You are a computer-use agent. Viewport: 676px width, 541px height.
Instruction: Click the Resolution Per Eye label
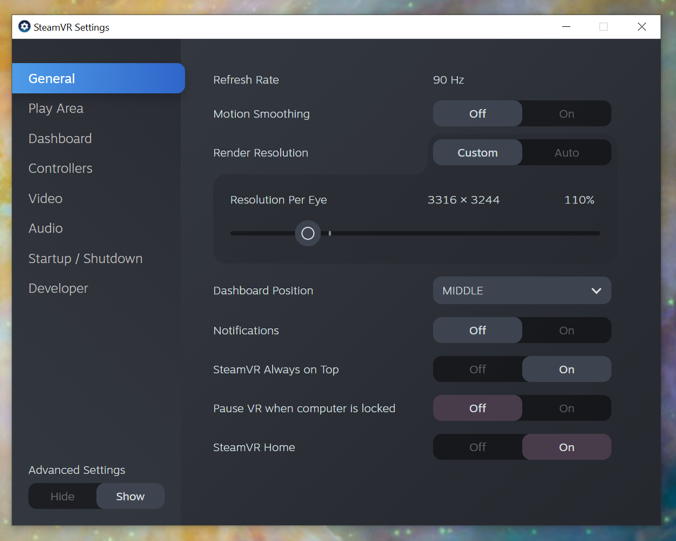point(278,200)
